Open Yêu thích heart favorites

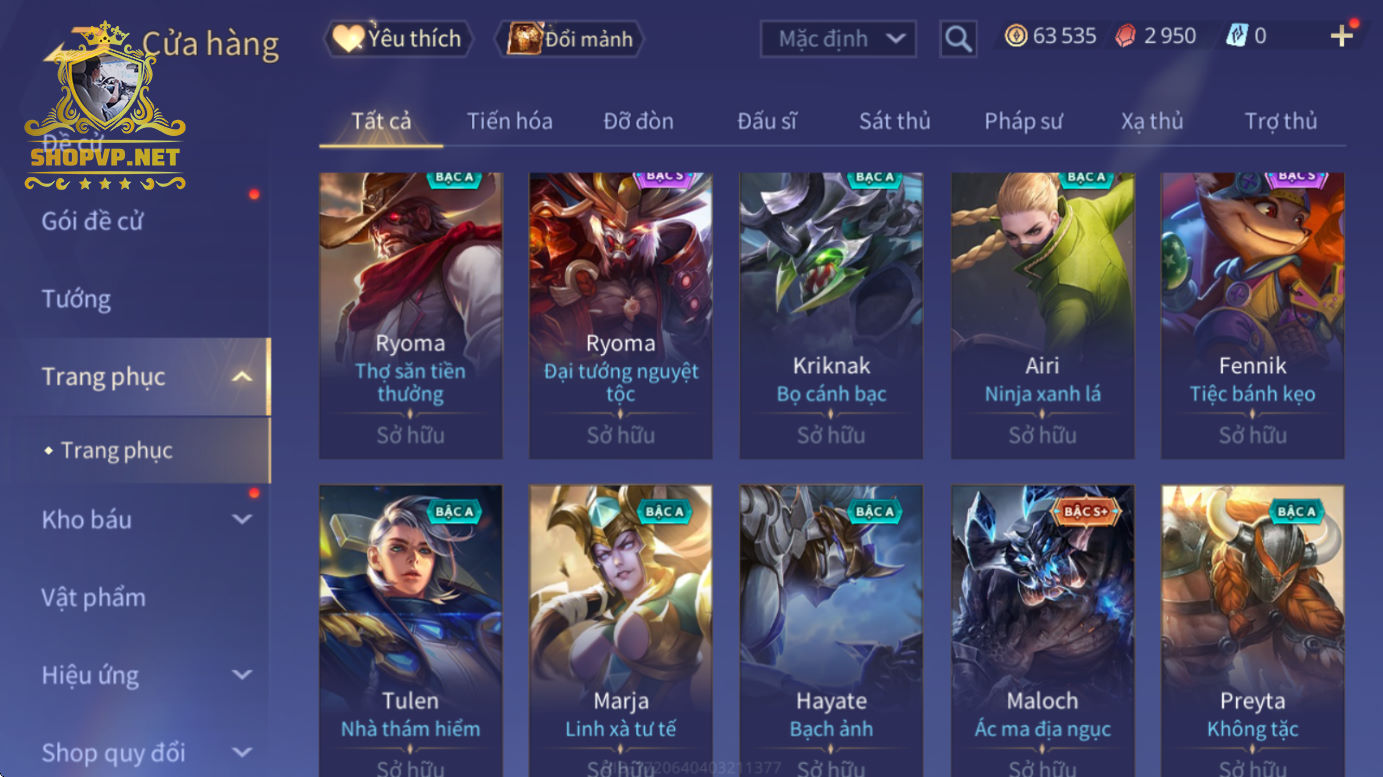[398, 39]
